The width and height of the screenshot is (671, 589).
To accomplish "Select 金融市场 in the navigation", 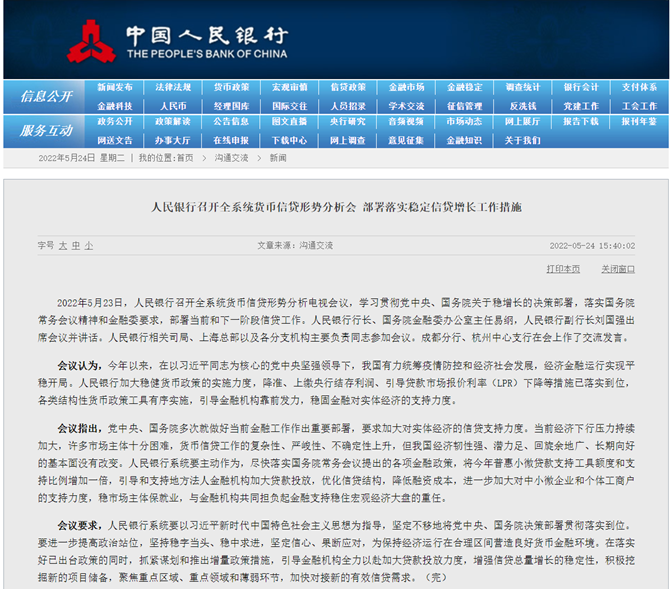I will tap(406, 87).
